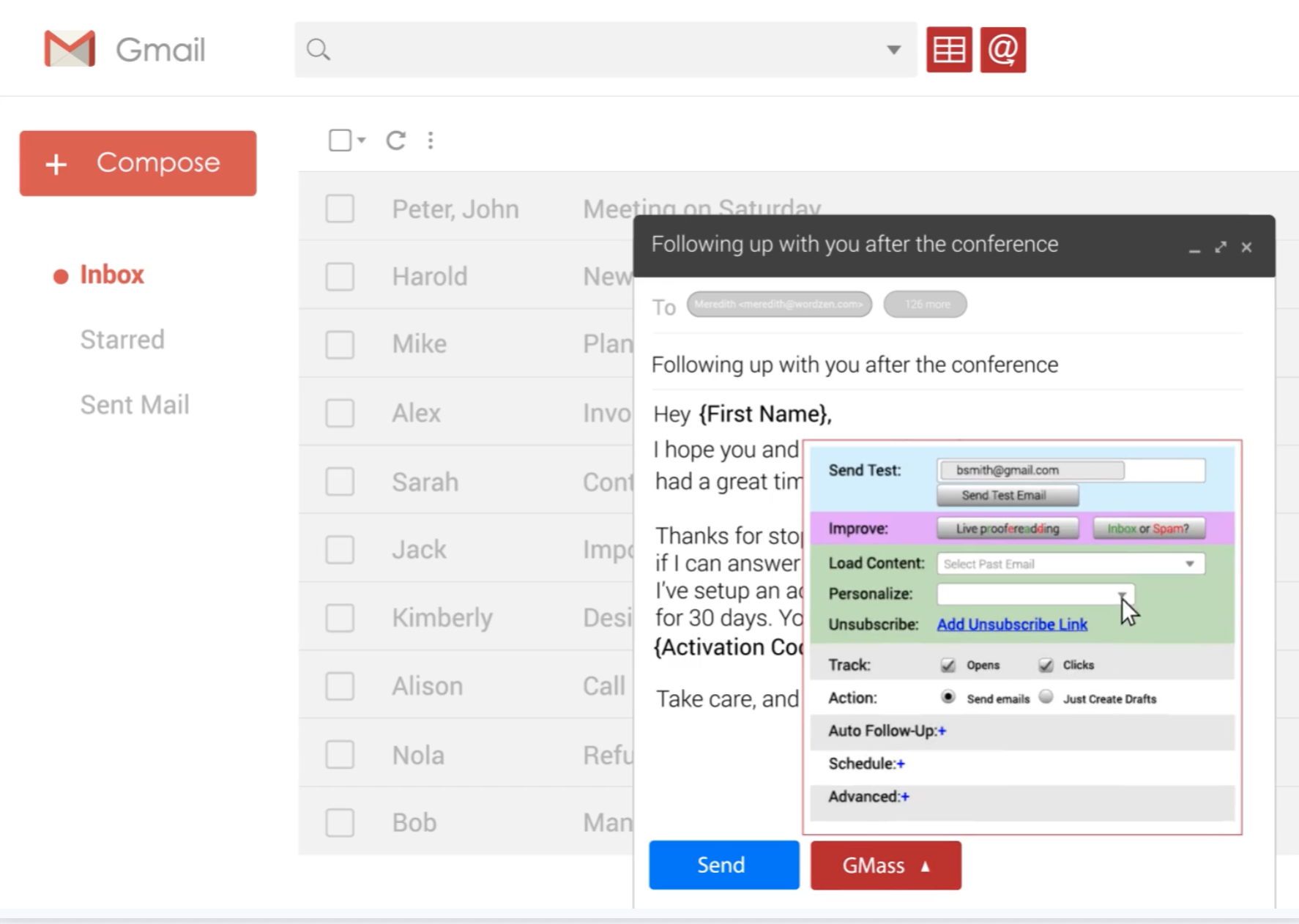Select the Alex email checkbox
1299x924 pixels.
point(340,413)
